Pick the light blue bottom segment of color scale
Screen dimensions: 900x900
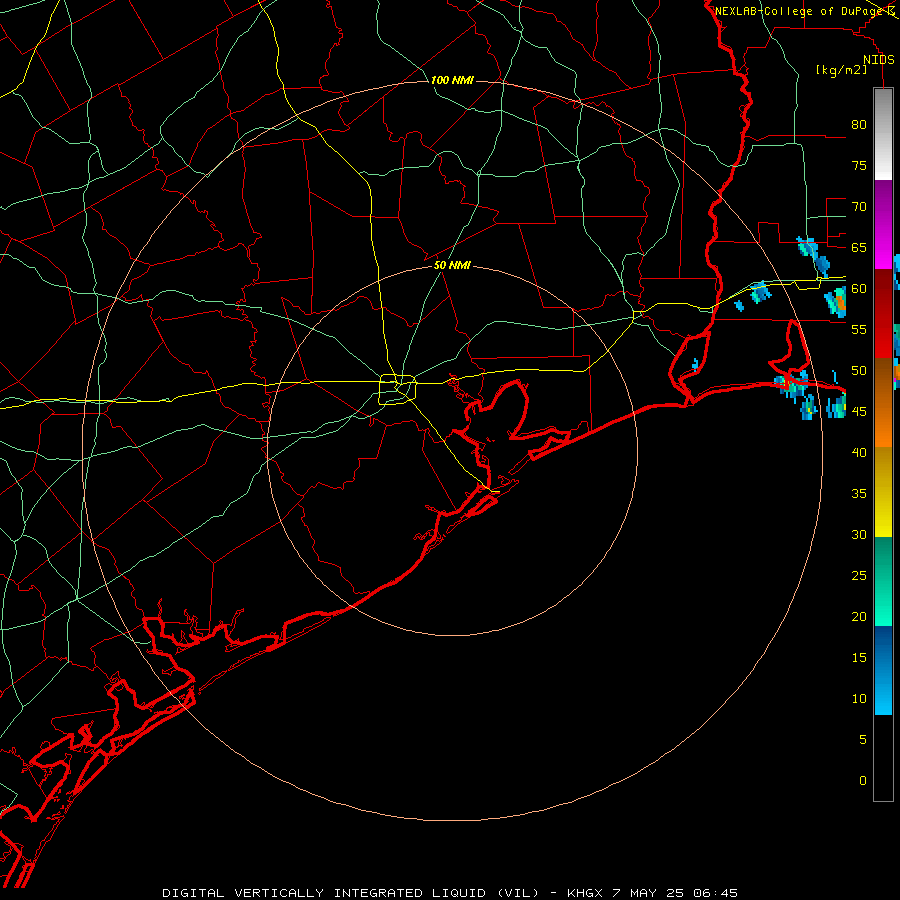pos(883,670)
